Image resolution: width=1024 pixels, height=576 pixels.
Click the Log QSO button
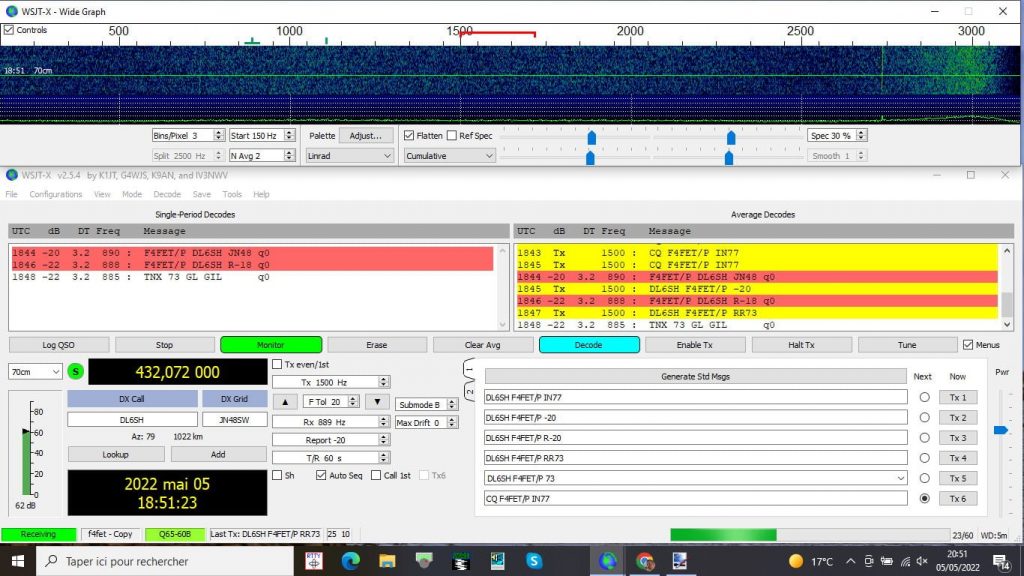pyautogui.click(x=59, y=345)
